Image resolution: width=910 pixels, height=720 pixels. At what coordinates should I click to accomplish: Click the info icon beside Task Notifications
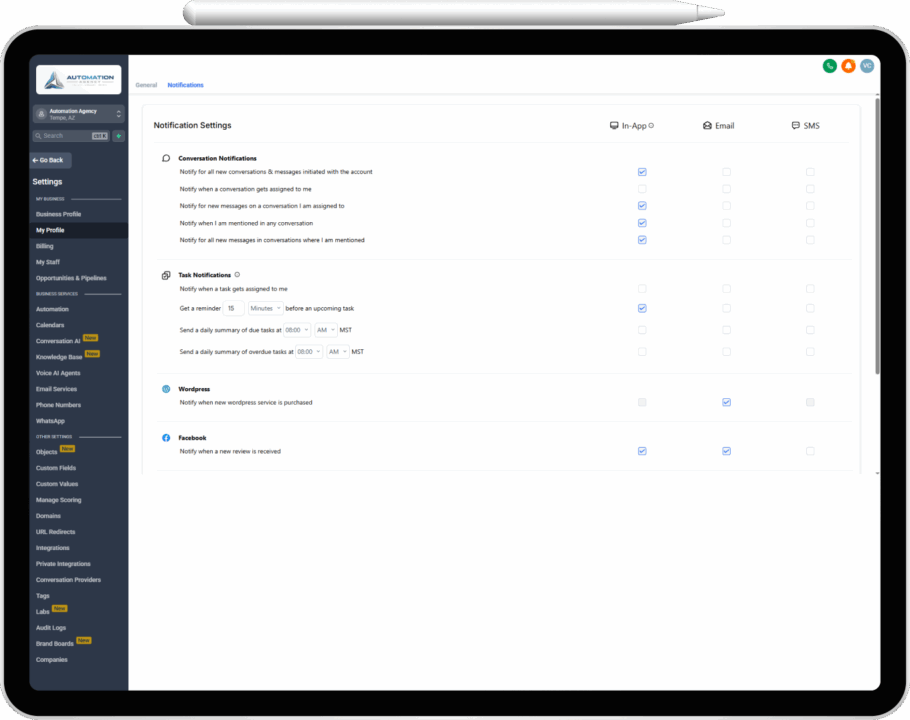pos(237,274)
